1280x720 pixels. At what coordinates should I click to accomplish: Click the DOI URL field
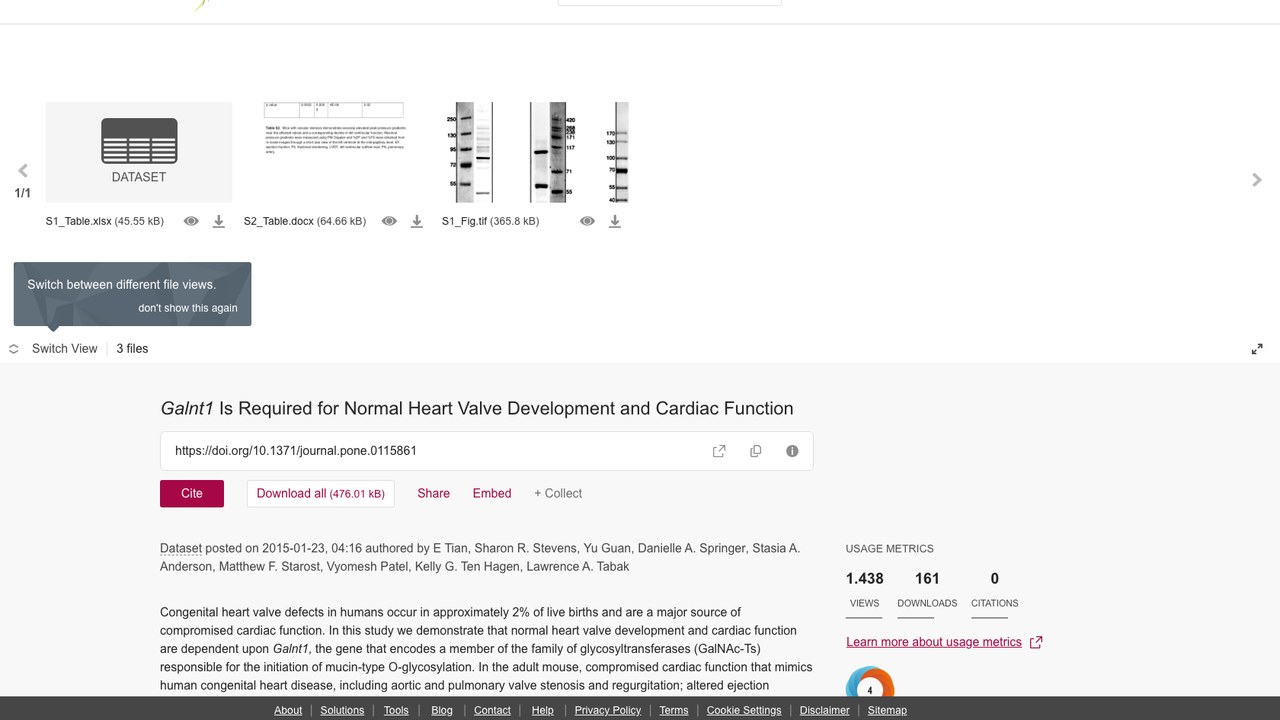(487, 451)
